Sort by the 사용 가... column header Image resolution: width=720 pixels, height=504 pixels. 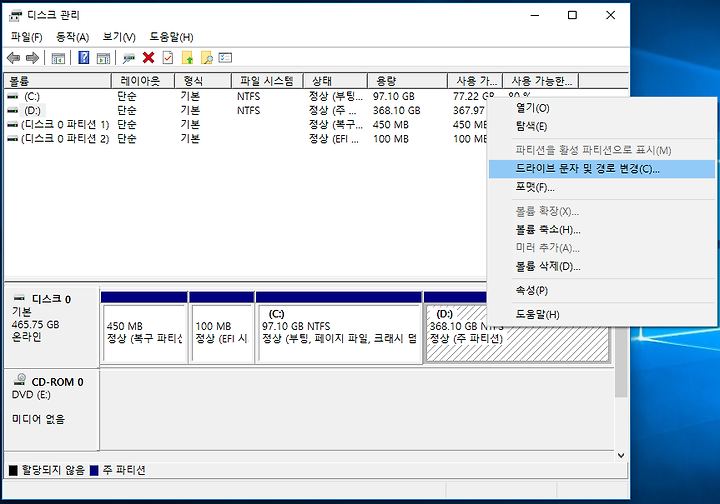(x=475, y=81)
